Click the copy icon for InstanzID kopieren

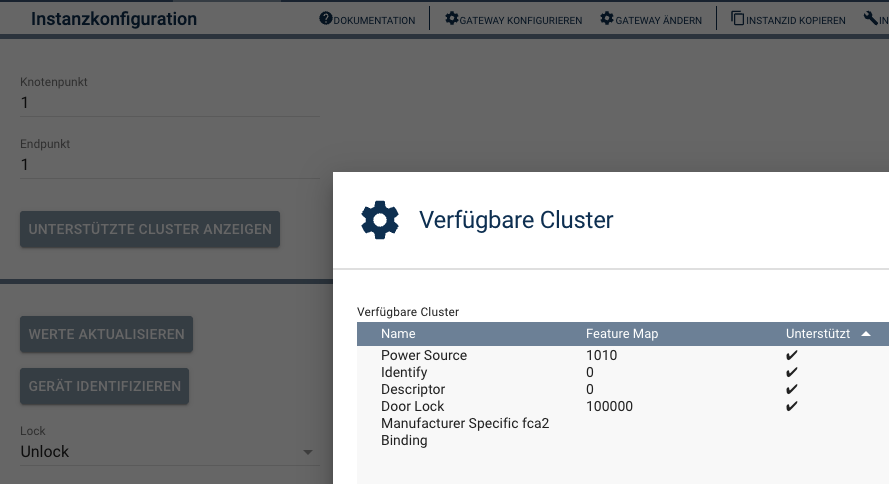pos(738,19)
